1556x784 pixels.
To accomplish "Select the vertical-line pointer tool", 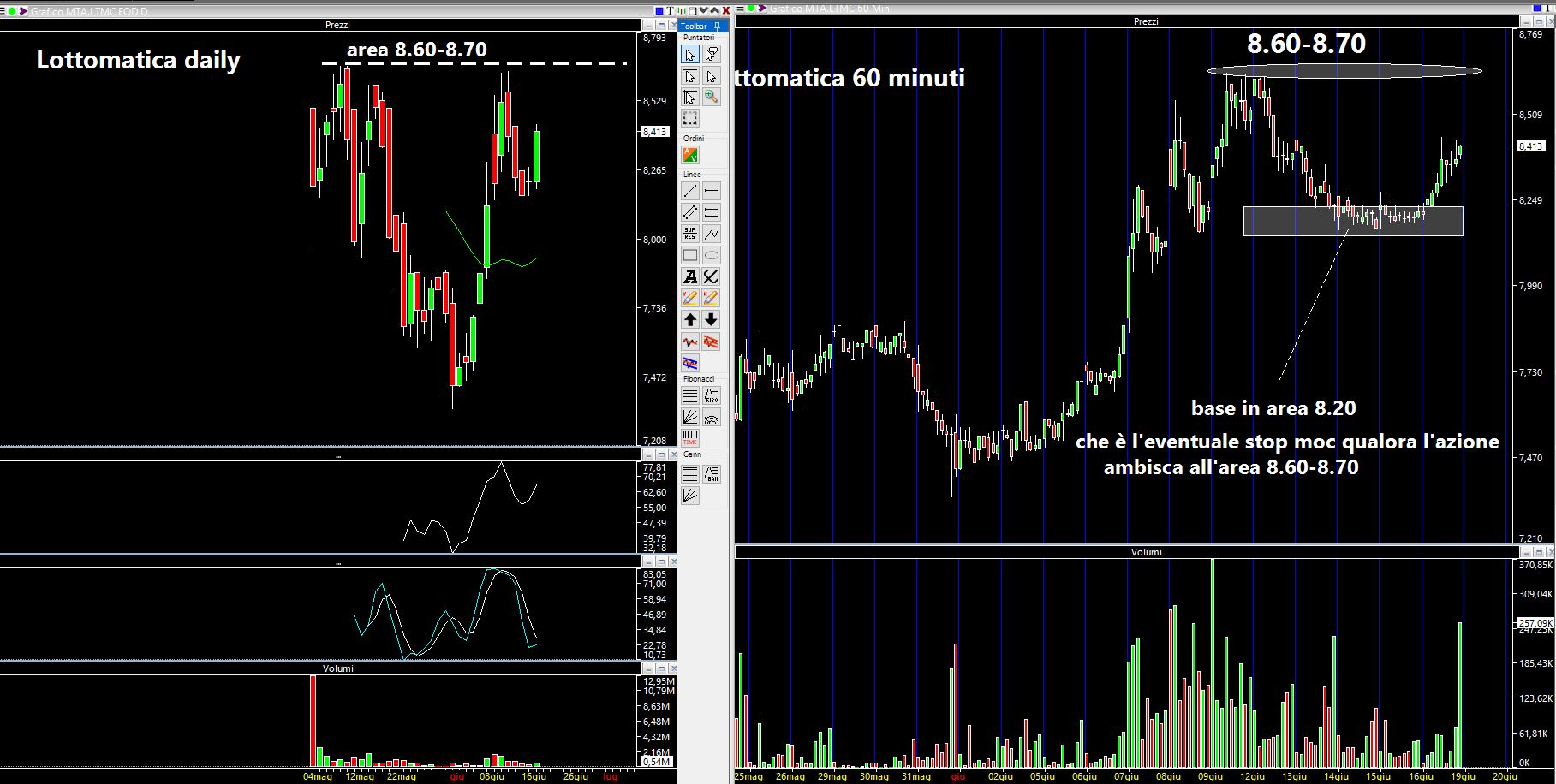I will pyautogui.click(x=712, y=76).
